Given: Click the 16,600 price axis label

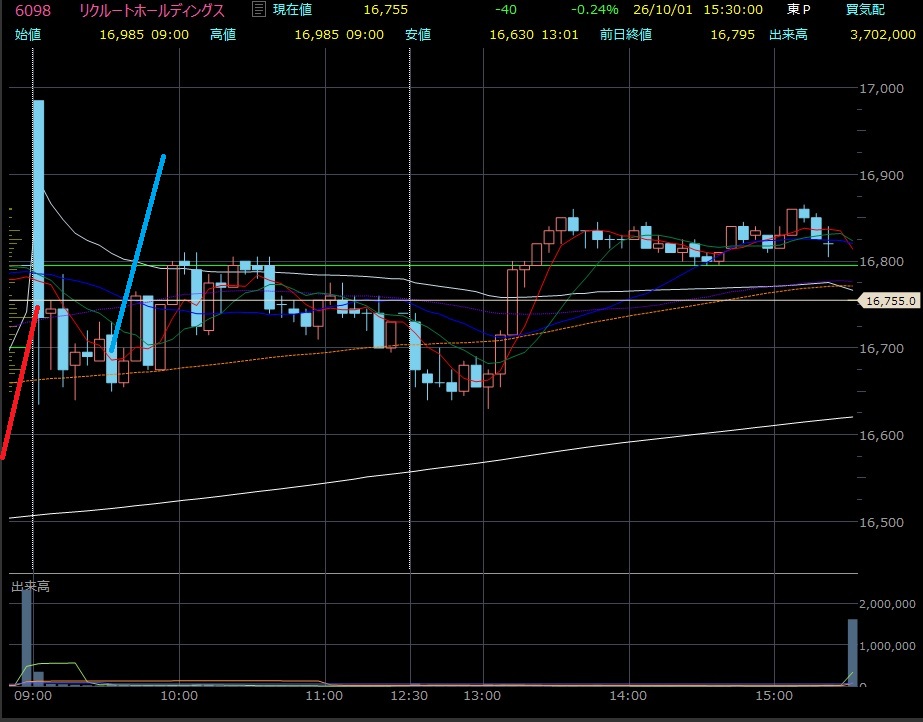Looking at the screenshot, I should click(x=881, y=435).
